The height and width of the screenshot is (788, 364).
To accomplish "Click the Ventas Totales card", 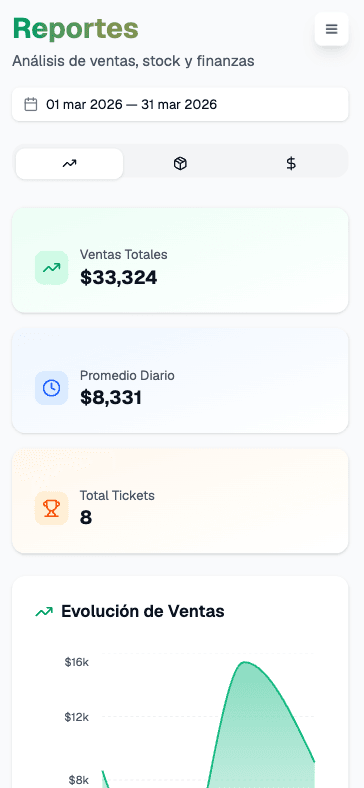I will 180,260.
